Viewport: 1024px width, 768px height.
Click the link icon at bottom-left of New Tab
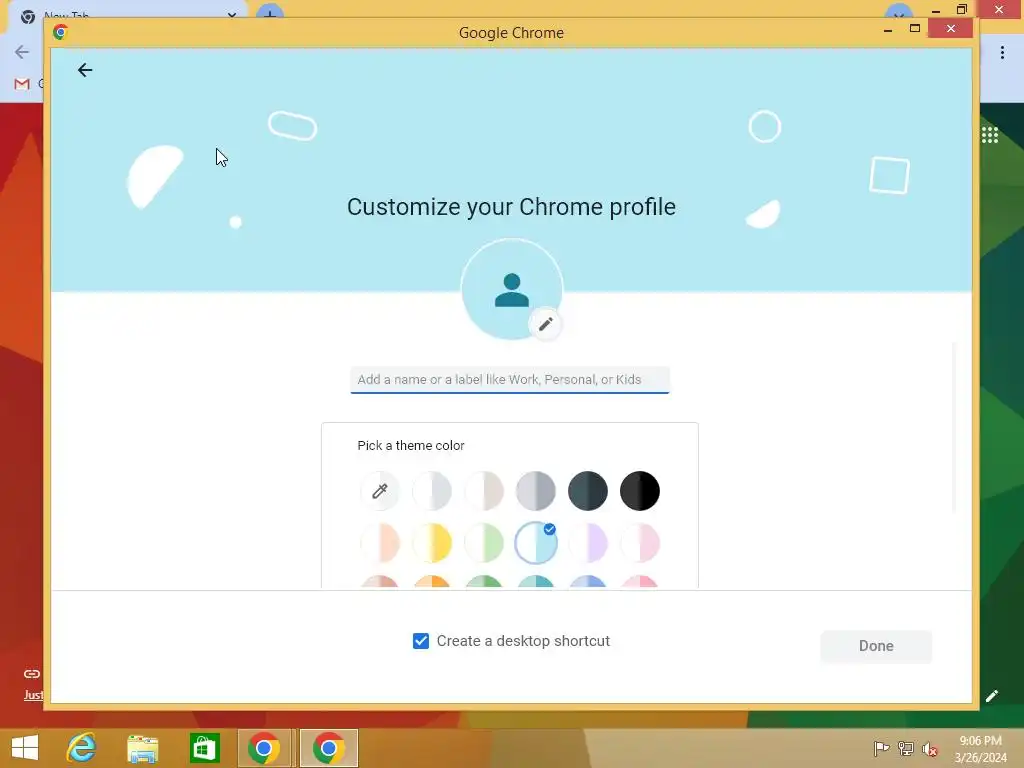point(31,674)
